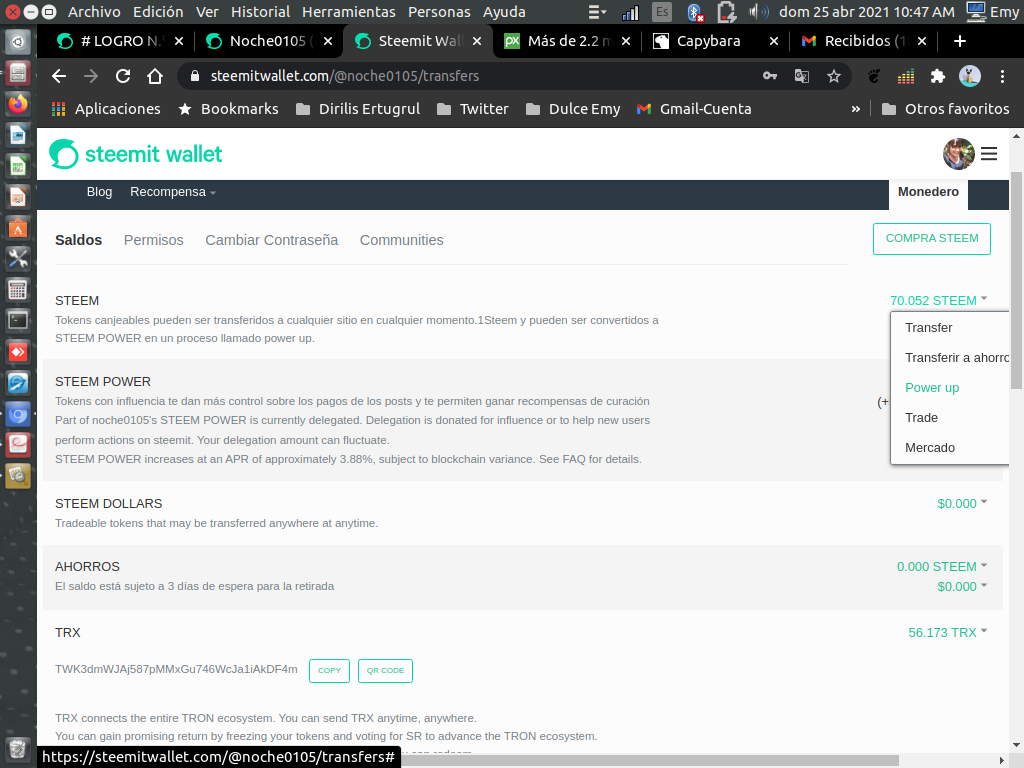
Task: Open the Chrome three-dot menu
Action: (x=1002, y=76)
